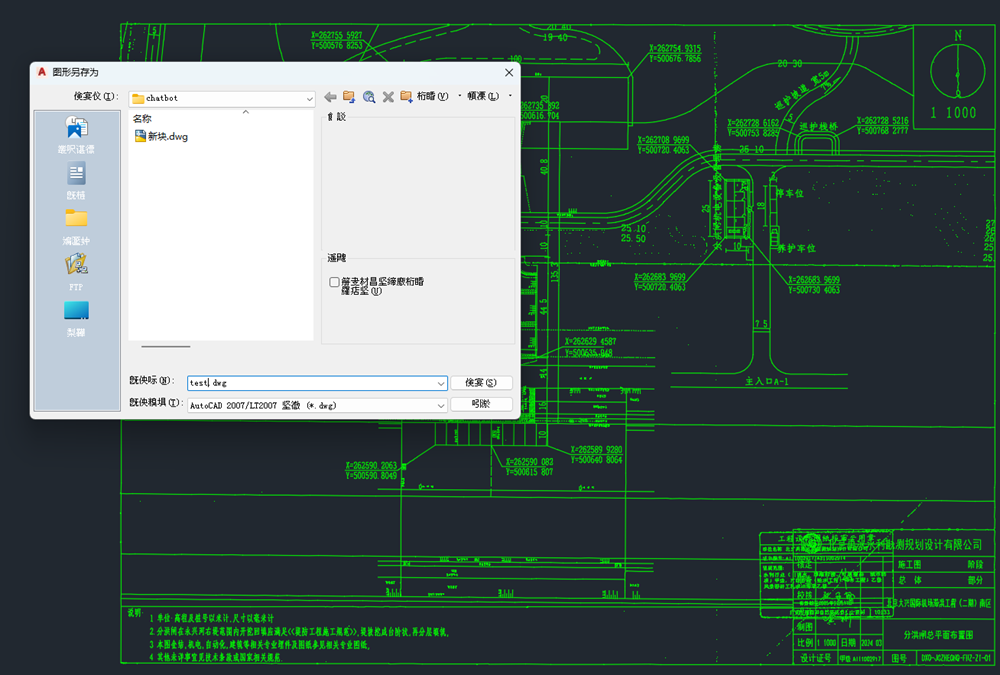The image size is (1000, 675).
Task: Expand the chatbot save-in folder dropdown
Action: click(309, 99)
